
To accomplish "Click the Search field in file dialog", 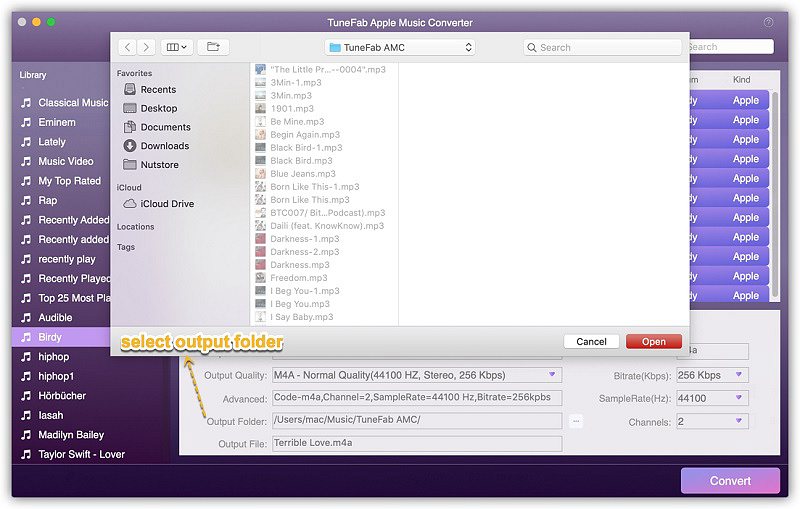I will 605,47.
